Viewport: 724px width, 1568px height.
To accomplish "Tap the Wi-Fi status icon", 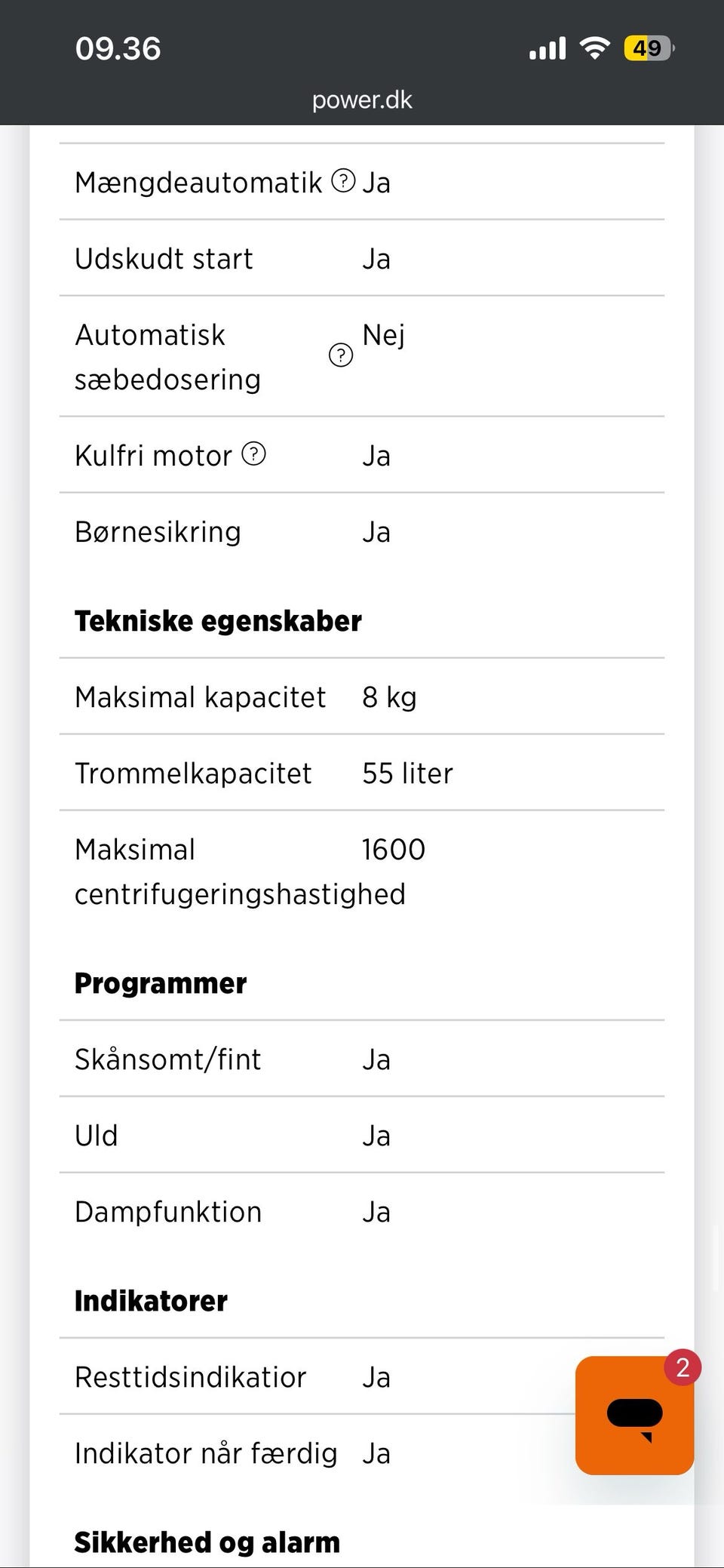I will point(594,48).
